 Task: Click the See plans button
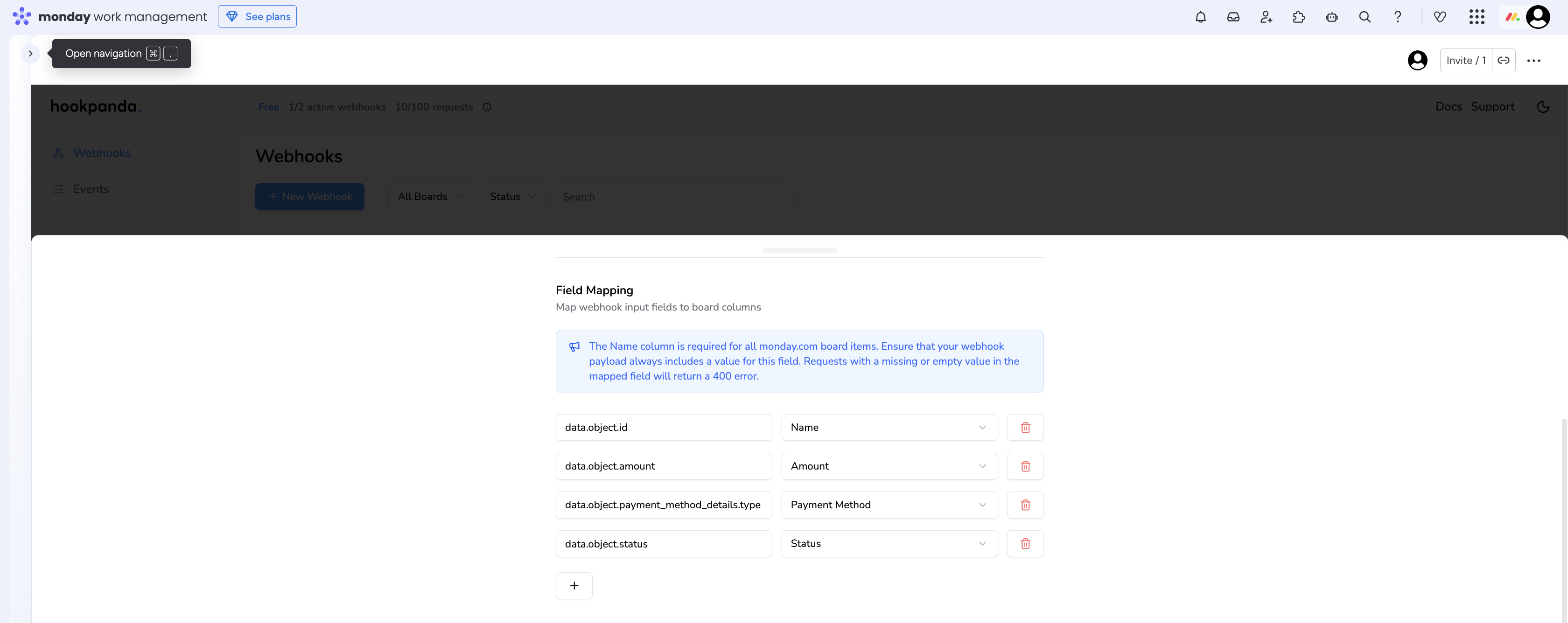pos(257,16)
